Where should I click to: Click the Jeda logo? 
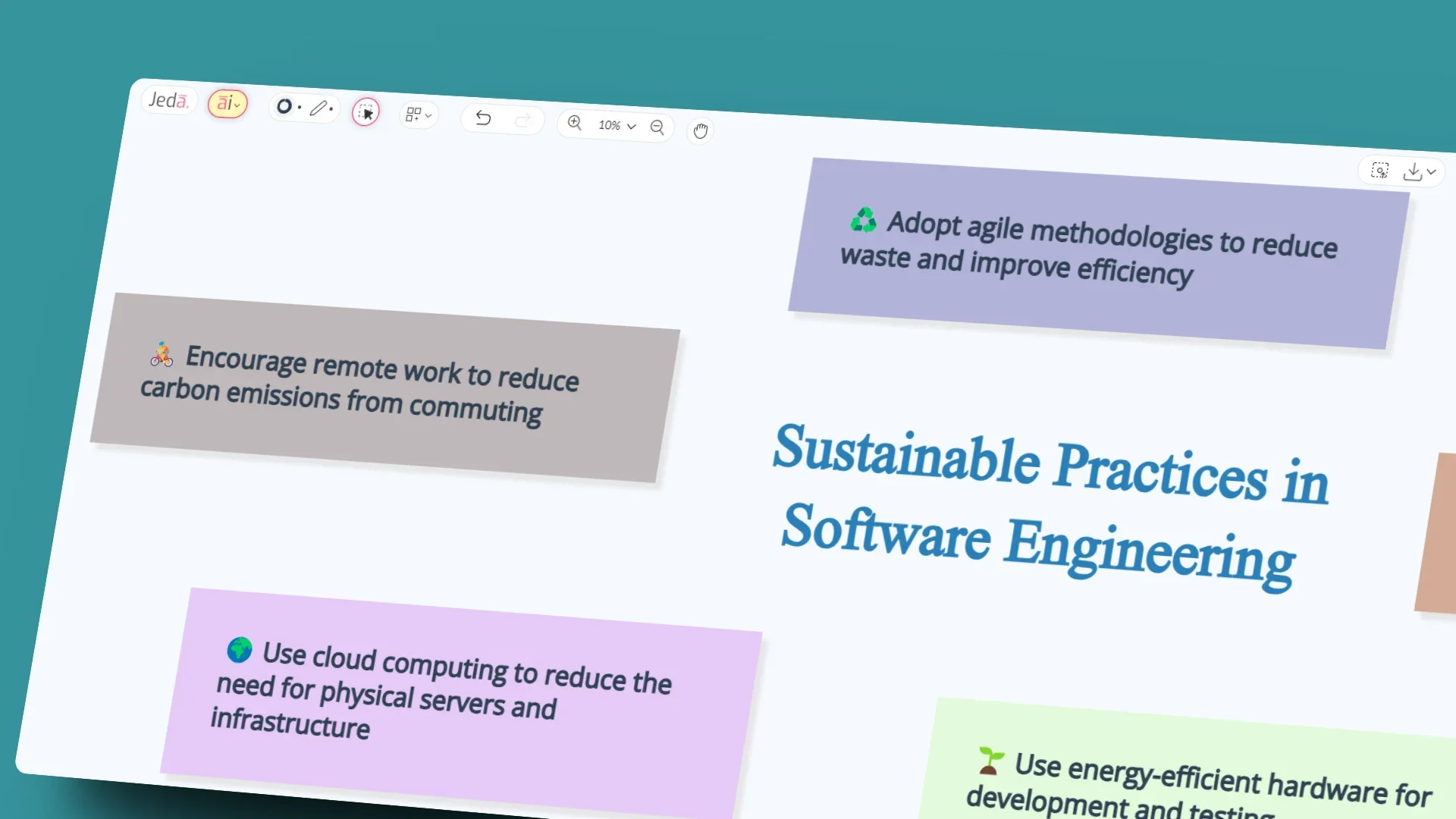(168, 101)
